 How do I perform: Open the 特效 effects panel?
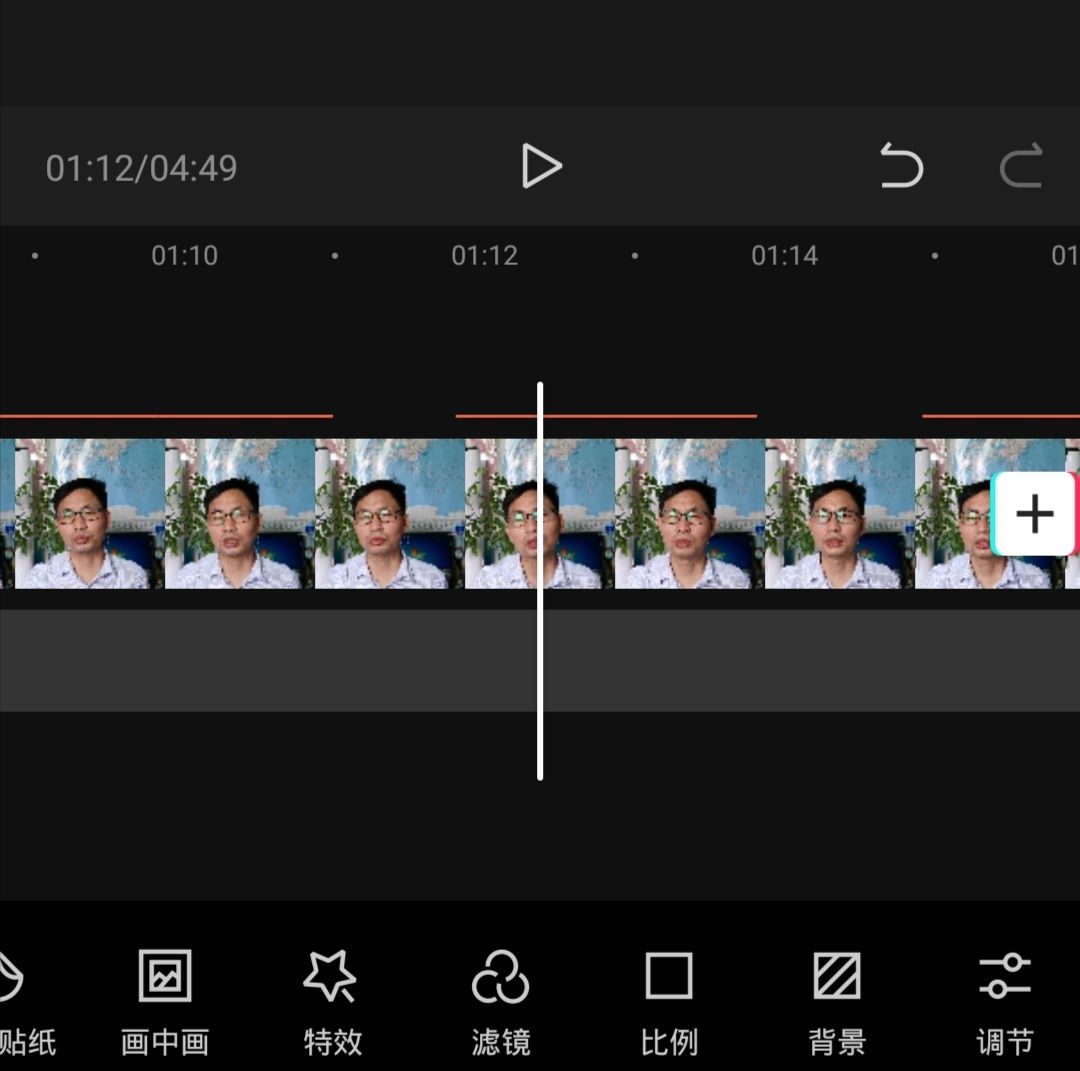331,1000
